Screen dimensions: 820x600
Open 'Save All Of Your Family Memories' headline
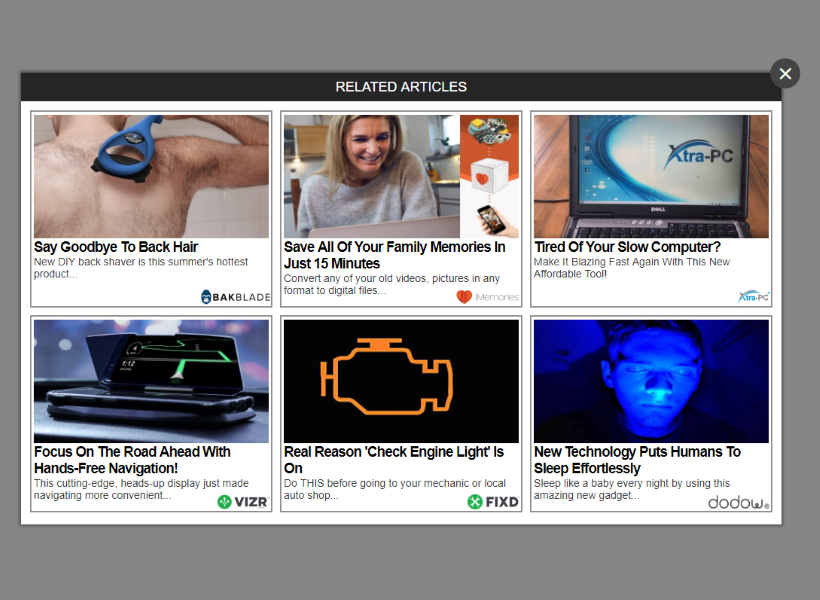coord(394,255)
